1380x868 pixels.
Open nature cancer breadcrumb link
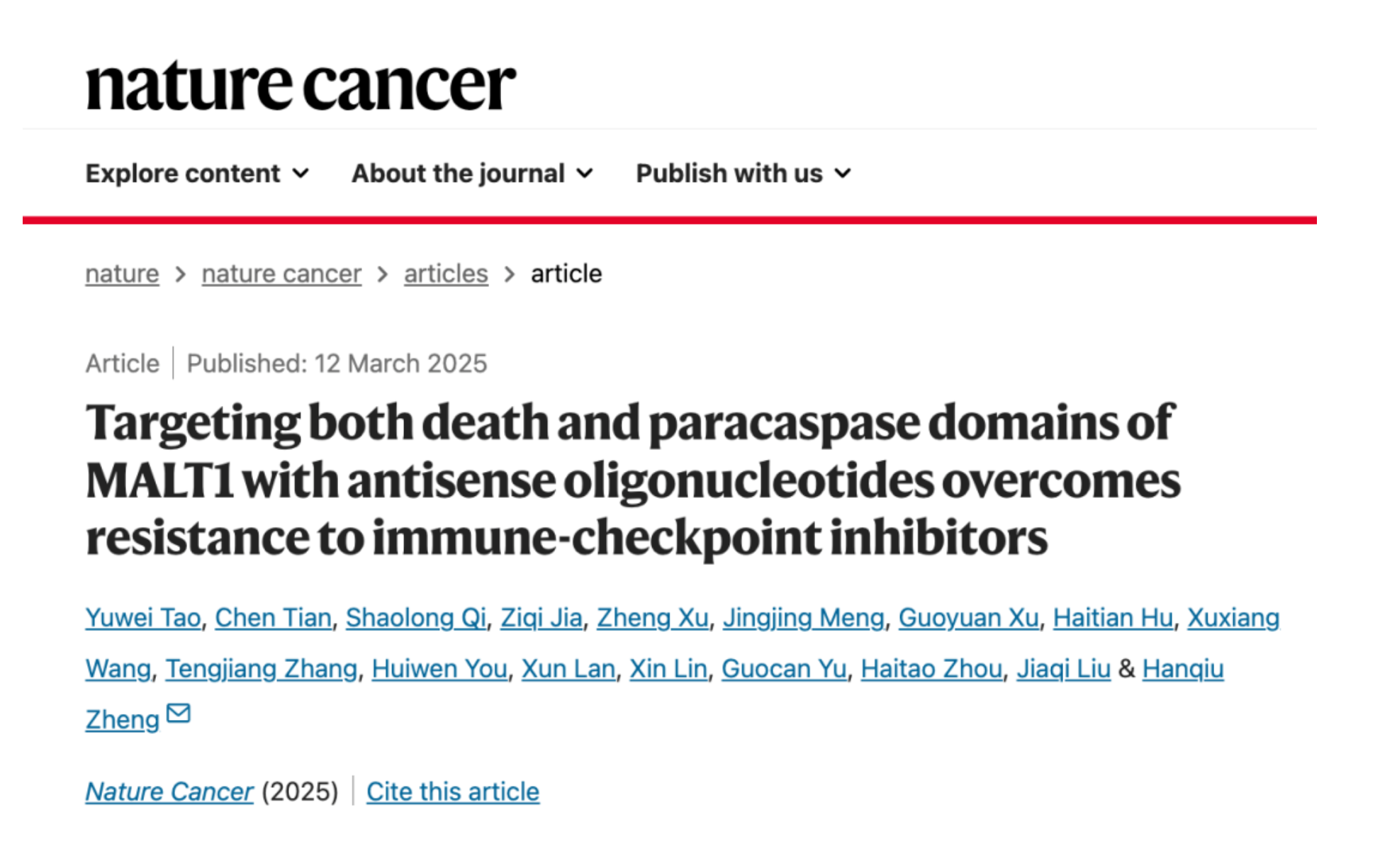(281, 274)
